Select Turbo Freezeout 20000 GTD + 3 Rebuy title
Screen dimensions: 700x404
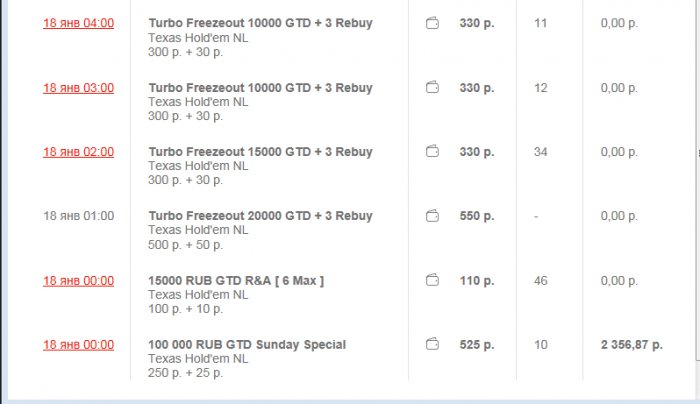[x=260, y=216]
